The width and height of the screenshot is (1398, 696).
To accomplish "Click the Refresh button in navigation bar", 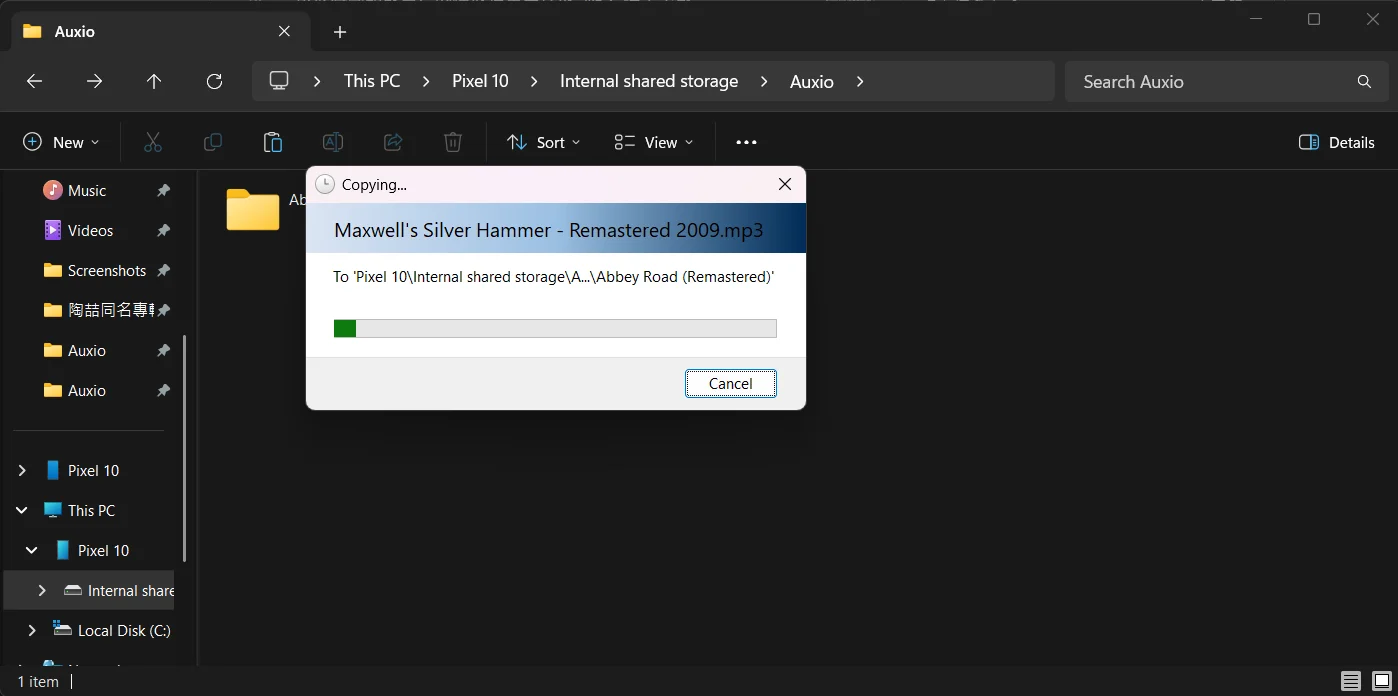I will (214, 82).
